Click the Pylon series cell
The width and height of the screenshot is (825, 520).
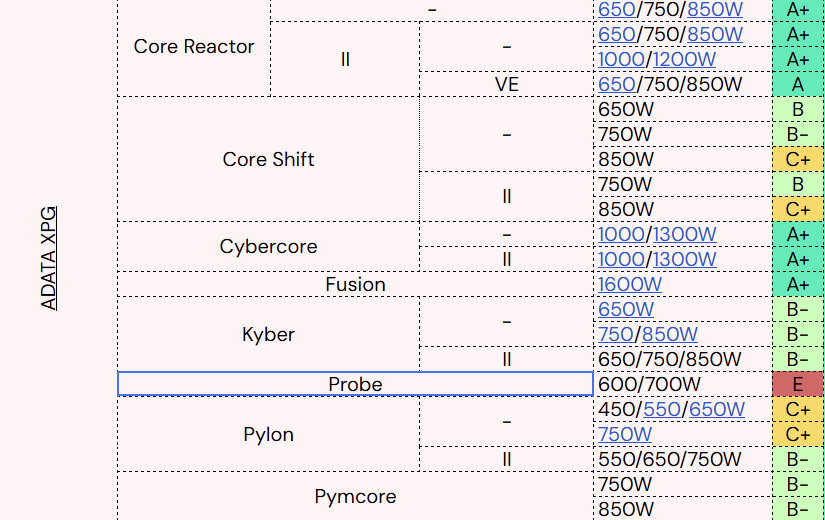pos(268,434)
